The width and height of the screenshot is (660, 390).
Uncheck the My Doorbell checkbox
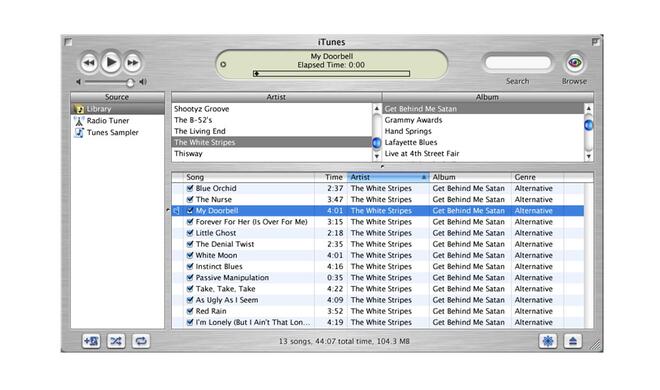click(190, 210)
